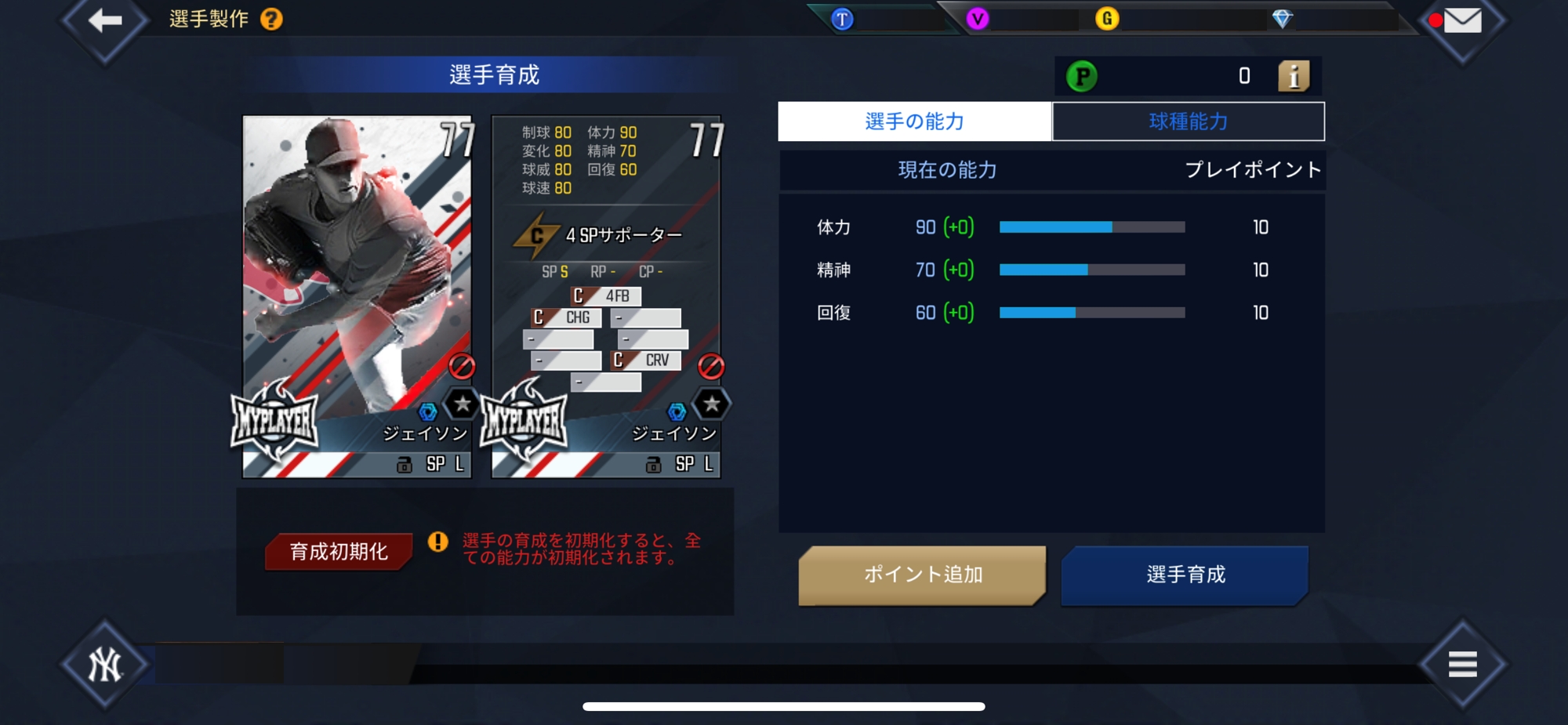Tap the gold info icon
This screenshot has height=725, width=1568.
(x=1294, y=76)
